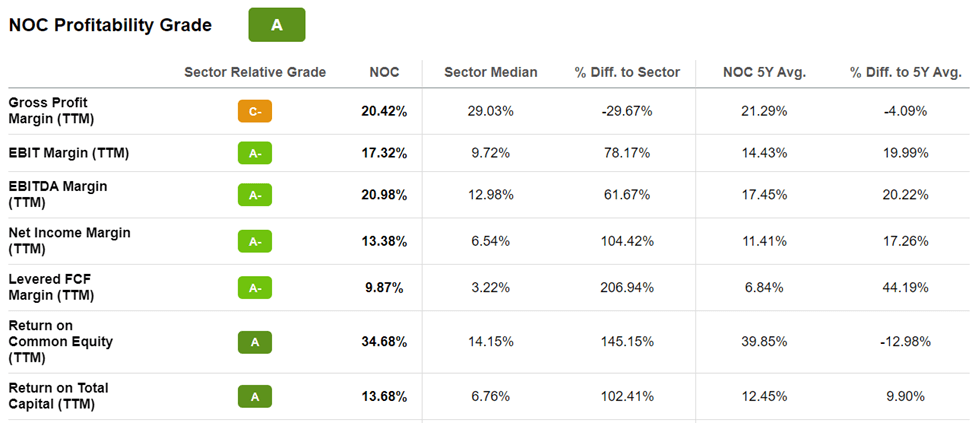
Task: Click the % Diff. to Sector column header
Action: pyautogui.click(x=627, y=72)
